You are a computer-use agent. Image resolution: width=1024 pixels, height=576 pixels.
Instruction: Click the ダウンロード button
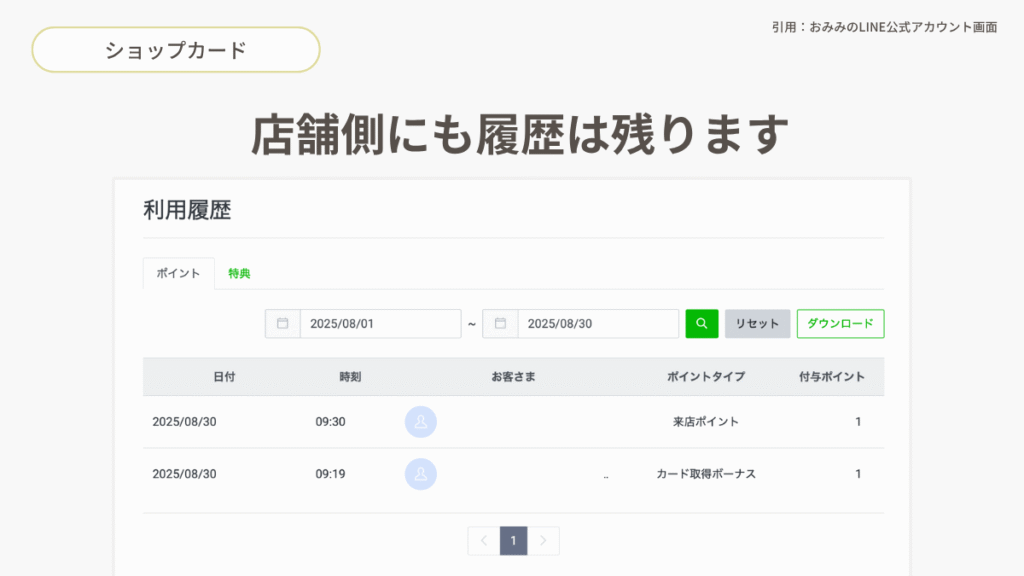pyautogui.click(x=840, y=324)
